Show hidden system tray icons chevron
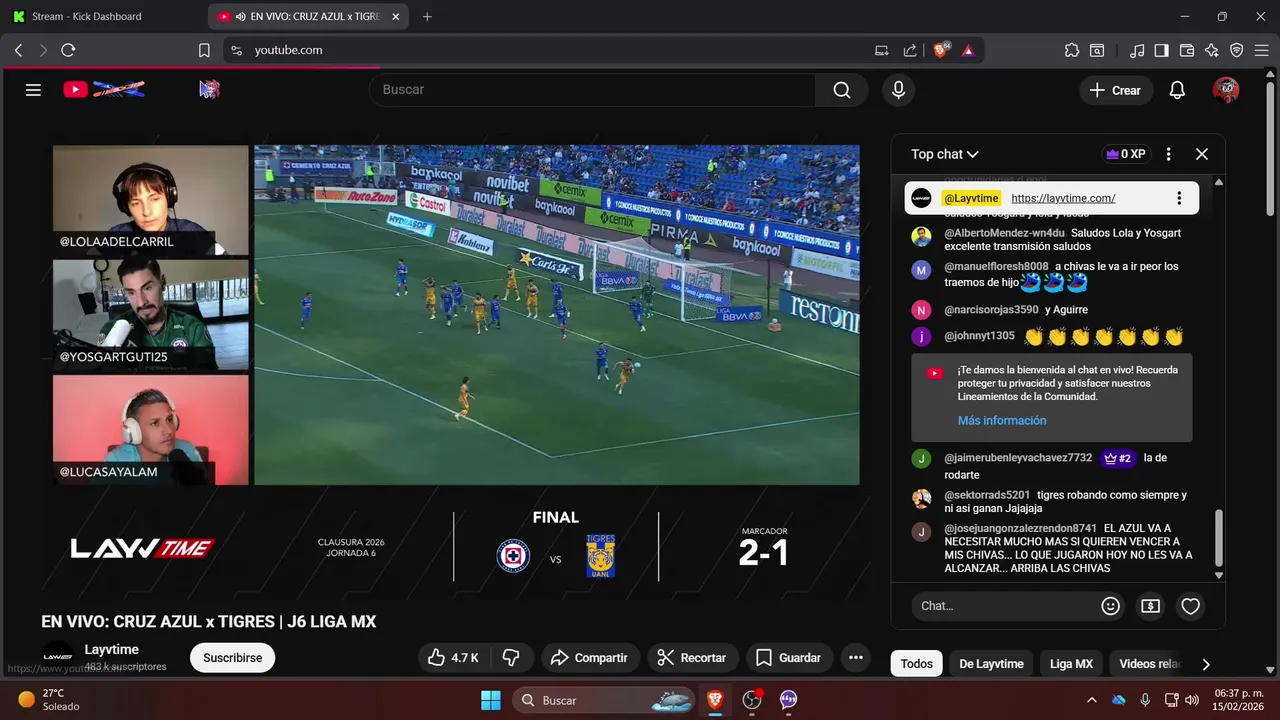The image size is (1280, 720). (x=1091, y=700)
